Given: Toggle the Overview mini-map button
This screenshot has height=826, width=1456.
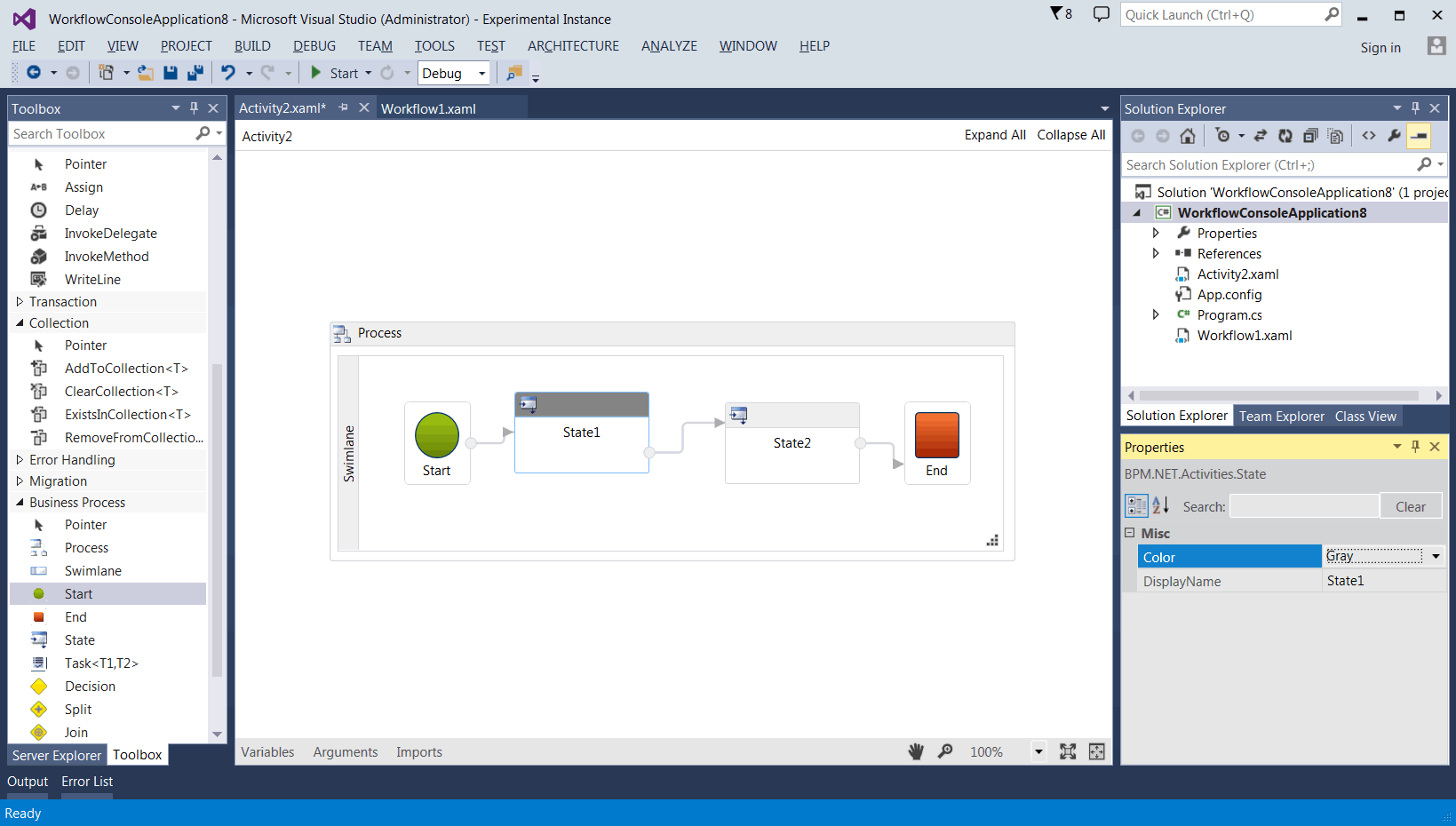Looking at the screenshot, I should point(1097,751).
